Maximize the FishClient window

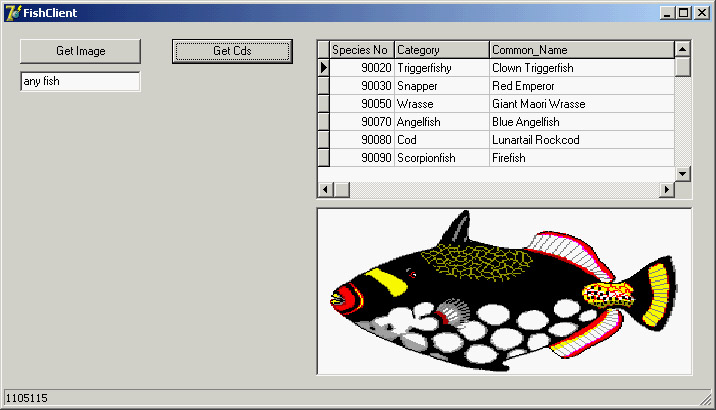(684, 13)
